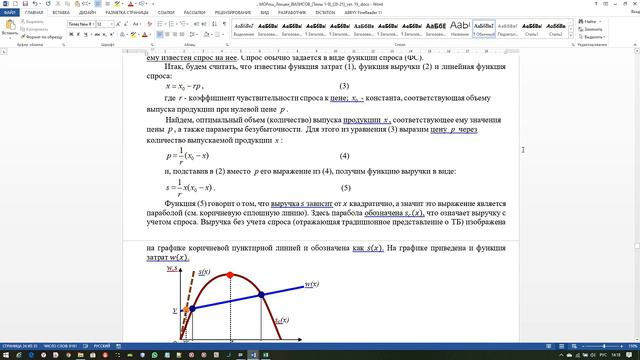Click the РУССКИЙ language indicator
The height and width of the screenshot is (360, 640).
pyautogui.click(x=102, y=346)
